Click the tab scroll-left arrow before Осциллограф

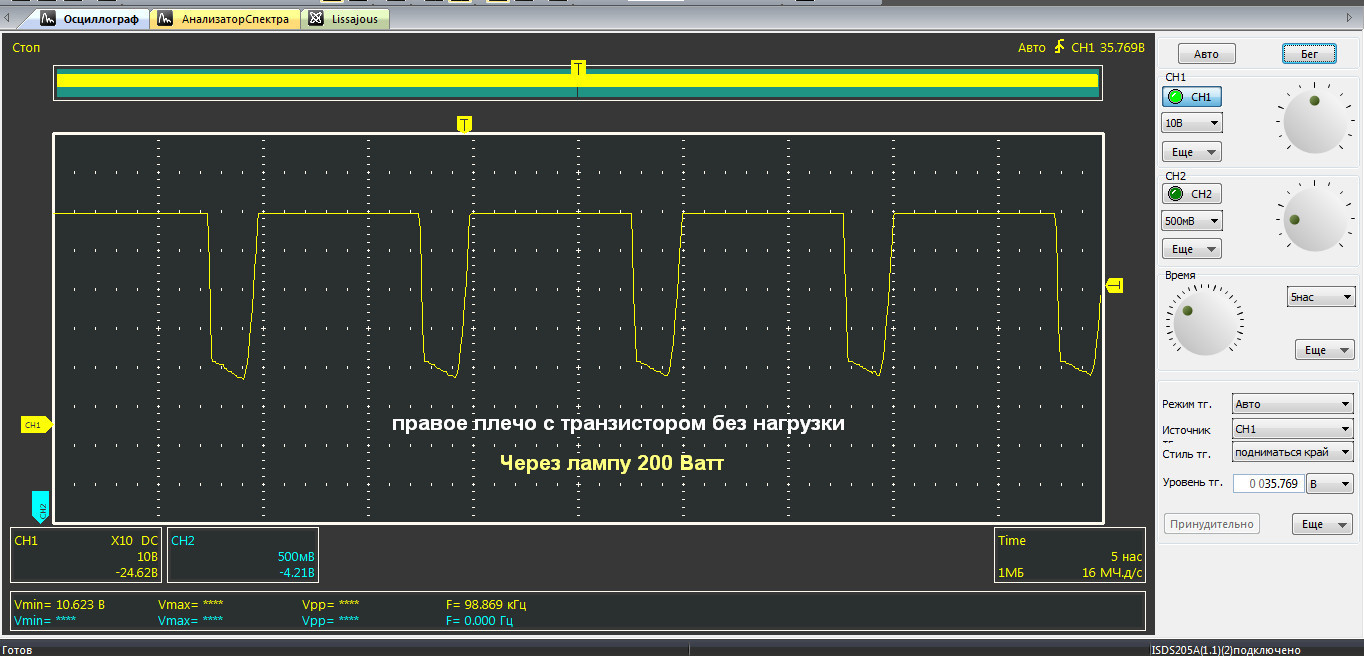coord(8,19)
